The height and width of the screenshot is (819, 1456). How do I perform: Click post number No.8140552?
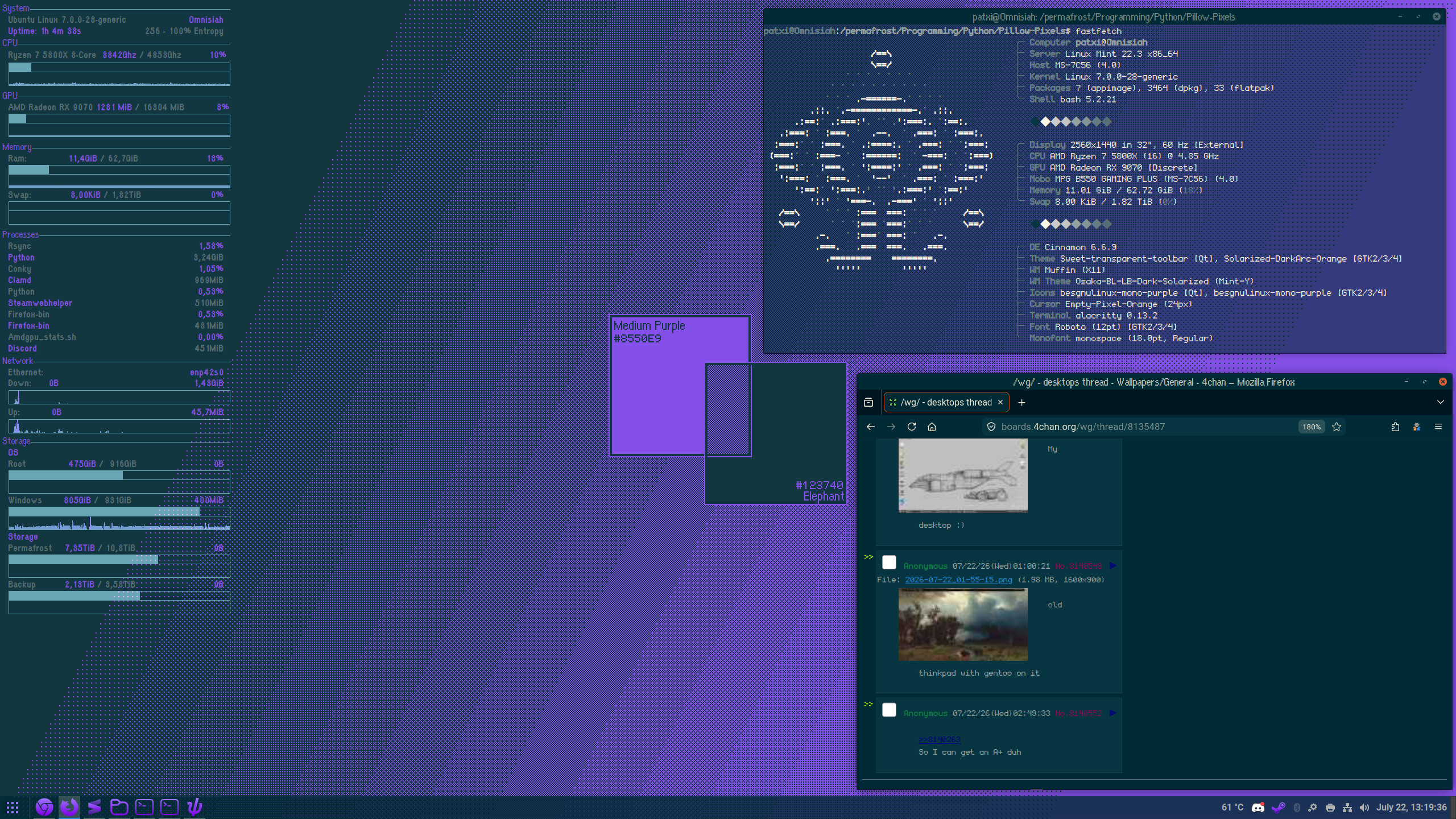(1078, 713)
